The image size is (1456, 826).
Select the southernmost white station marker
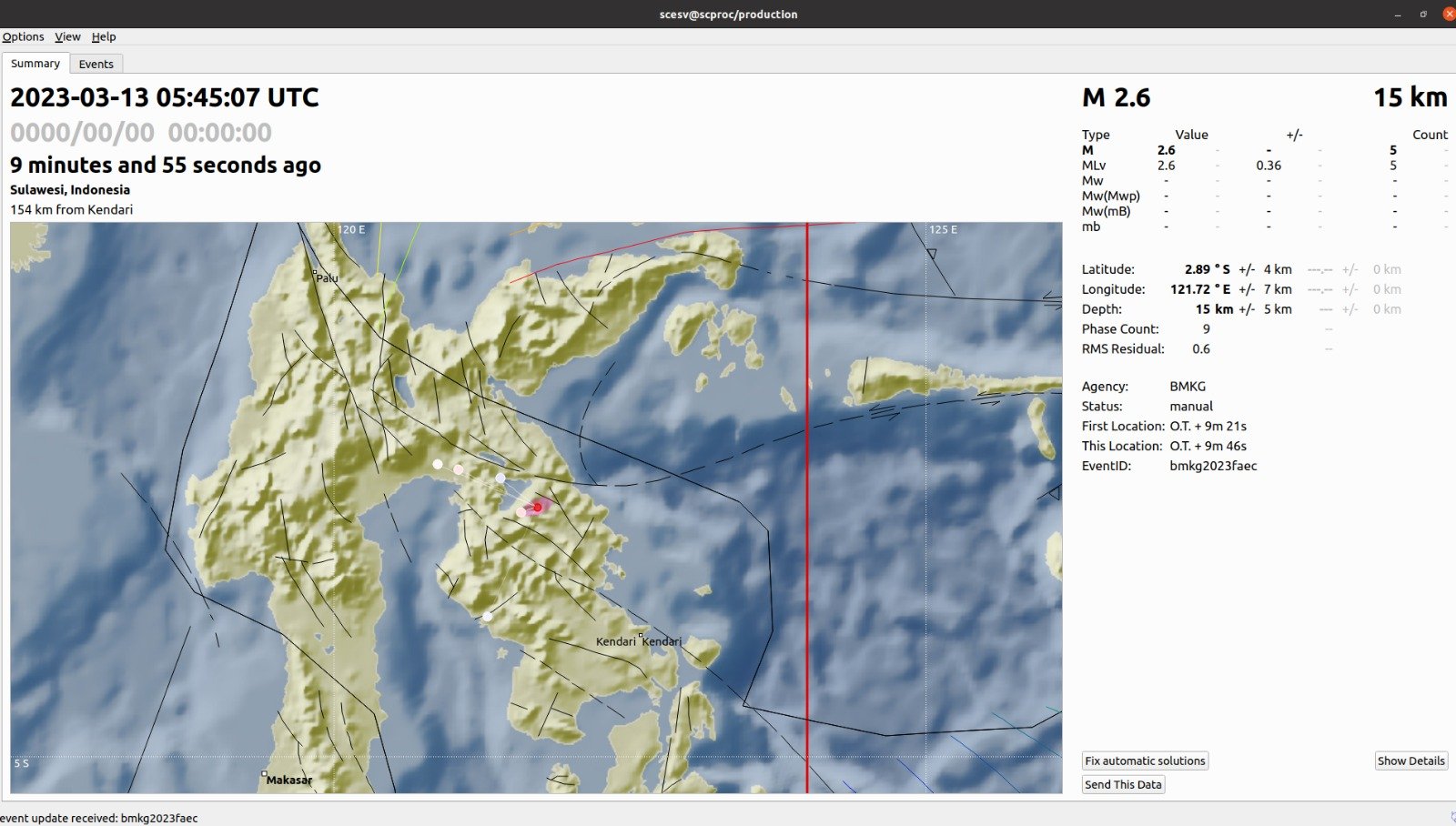[x=487, y=617]
